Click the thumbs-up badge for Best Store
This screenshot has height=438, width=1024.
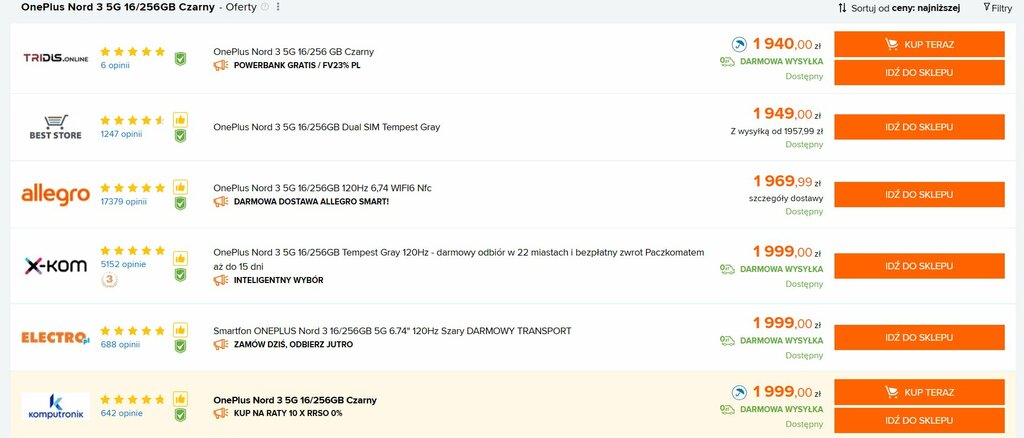pos(180,120)
